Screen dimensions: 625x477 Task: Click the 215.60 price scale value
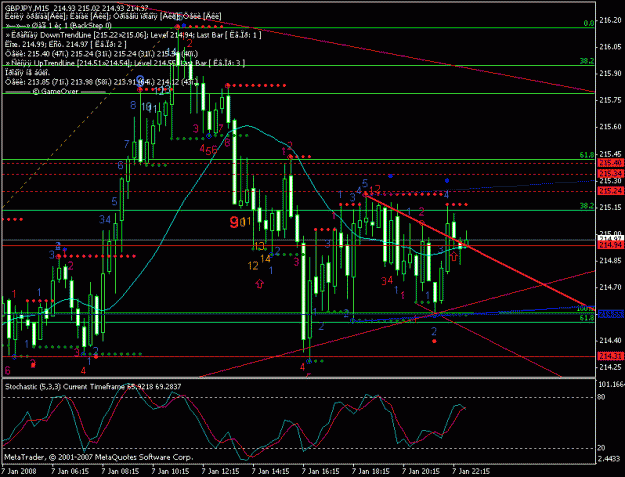click(x=610, y=127)
